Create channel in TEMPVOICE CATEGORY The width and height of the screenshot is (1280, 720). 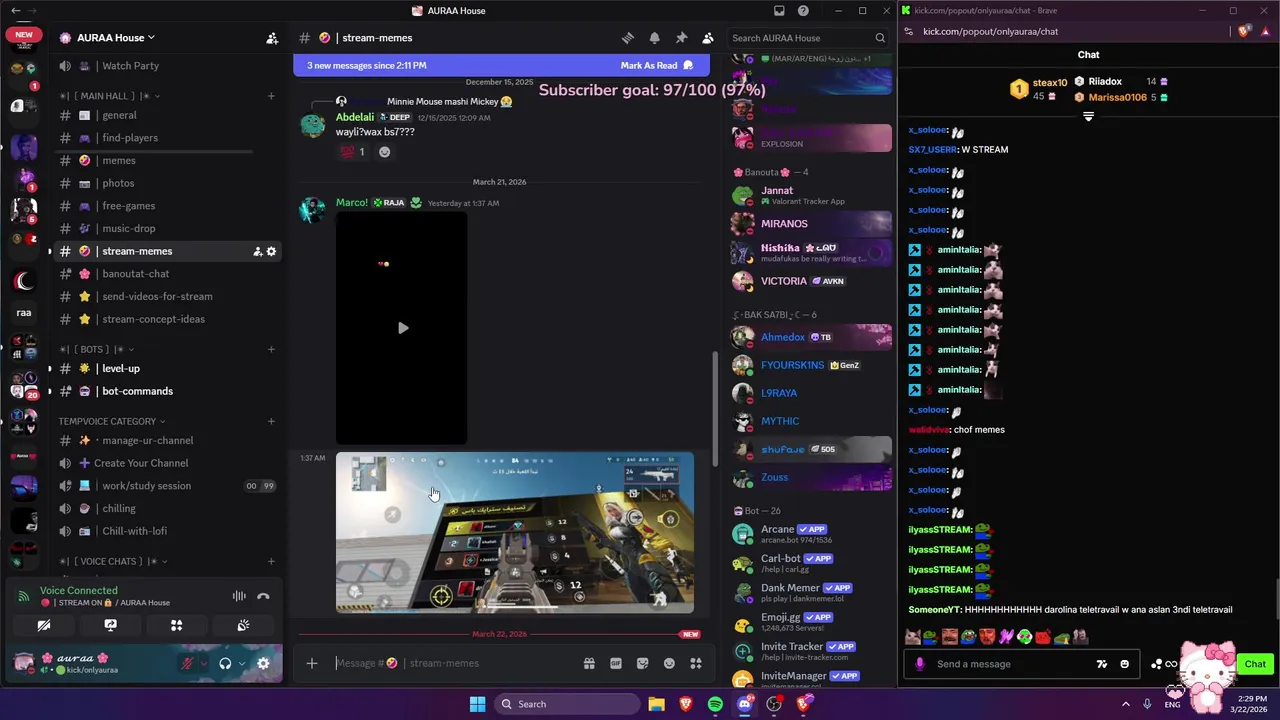coord(271,421)
